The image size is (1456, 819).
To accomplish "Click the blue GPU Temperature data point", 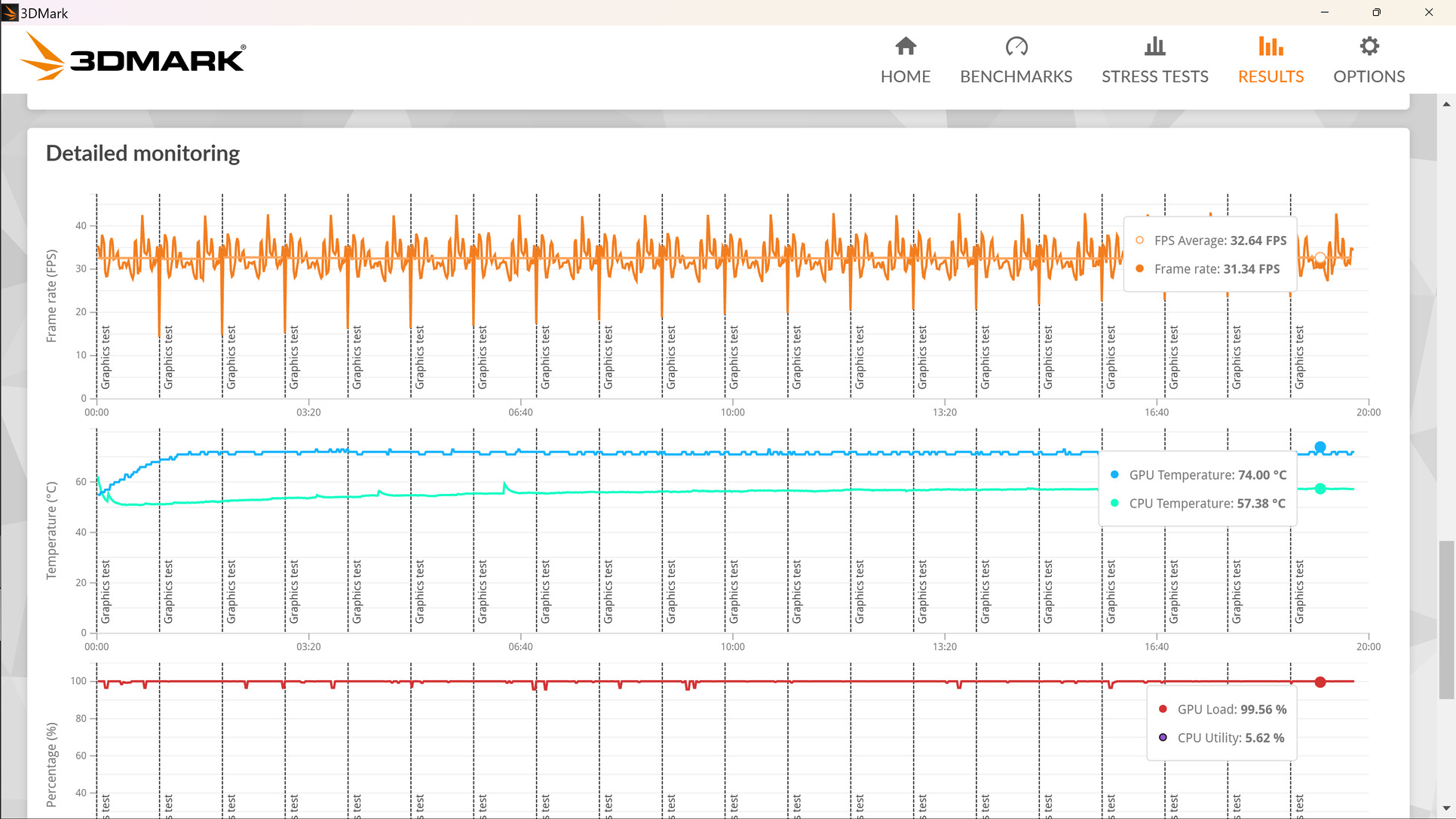I will click(1320, 447).
